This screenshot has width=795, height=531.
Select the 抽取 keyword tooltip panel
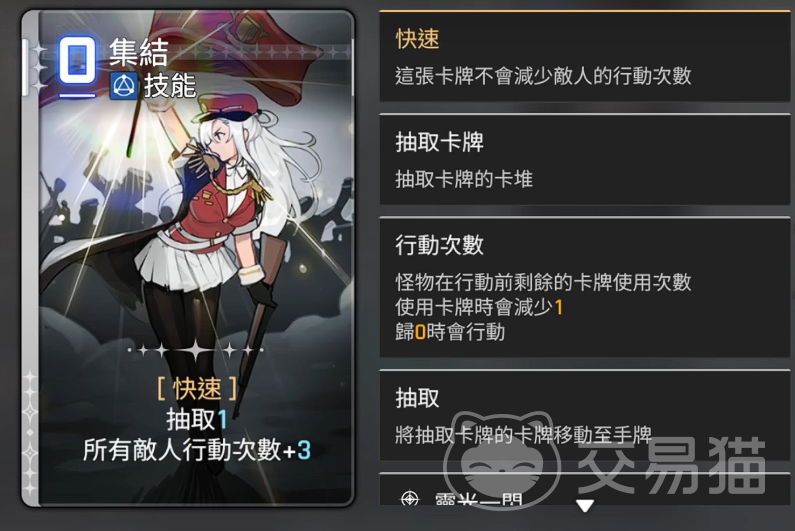585,415
